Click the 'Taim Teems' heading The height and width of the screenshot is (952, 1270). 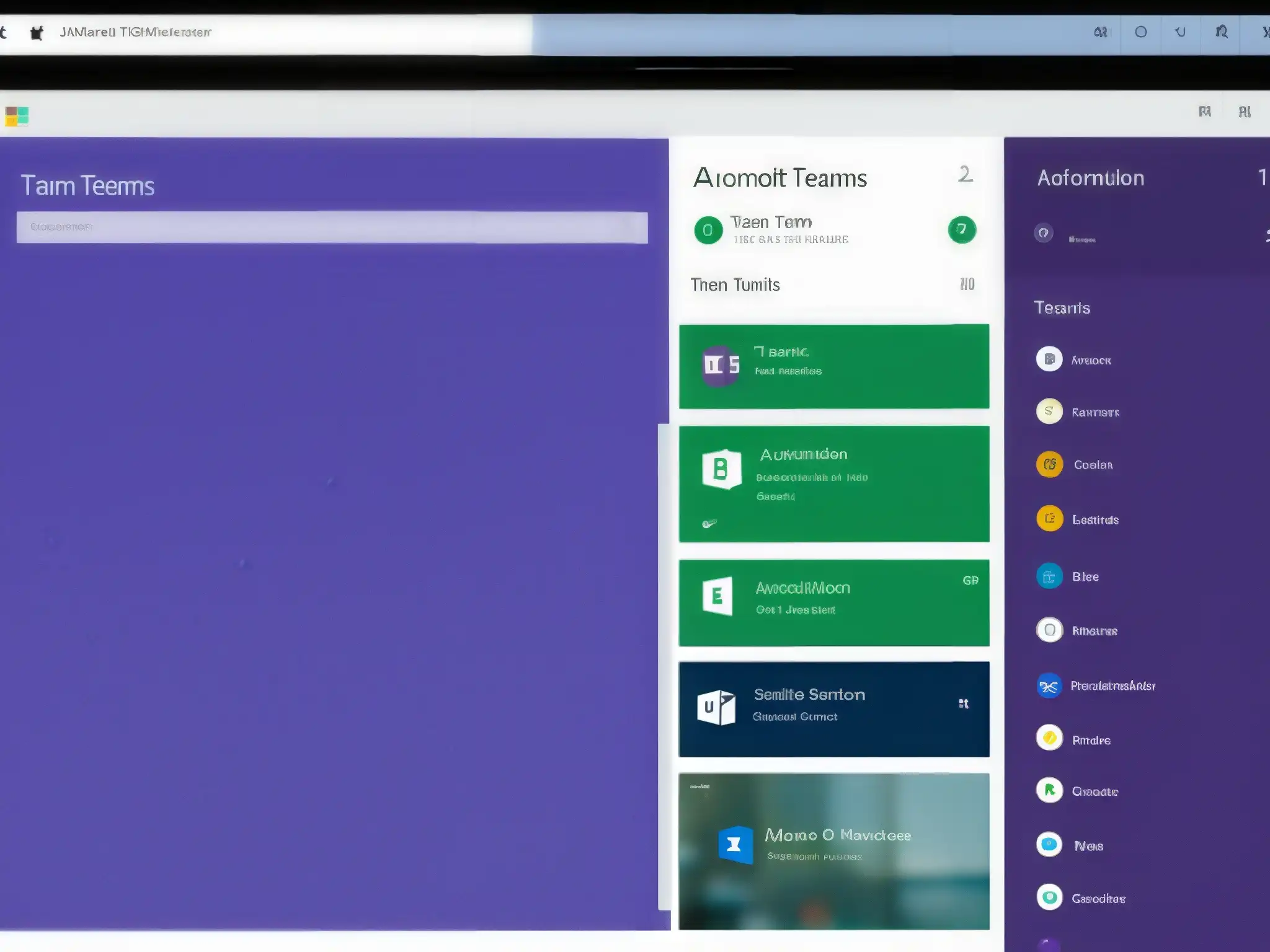(x=87, y=186)
